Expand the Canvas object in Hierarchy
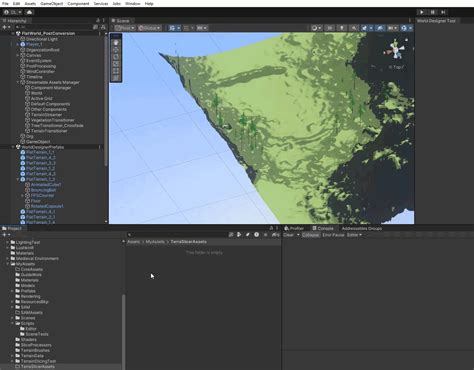 coord(18,55)
